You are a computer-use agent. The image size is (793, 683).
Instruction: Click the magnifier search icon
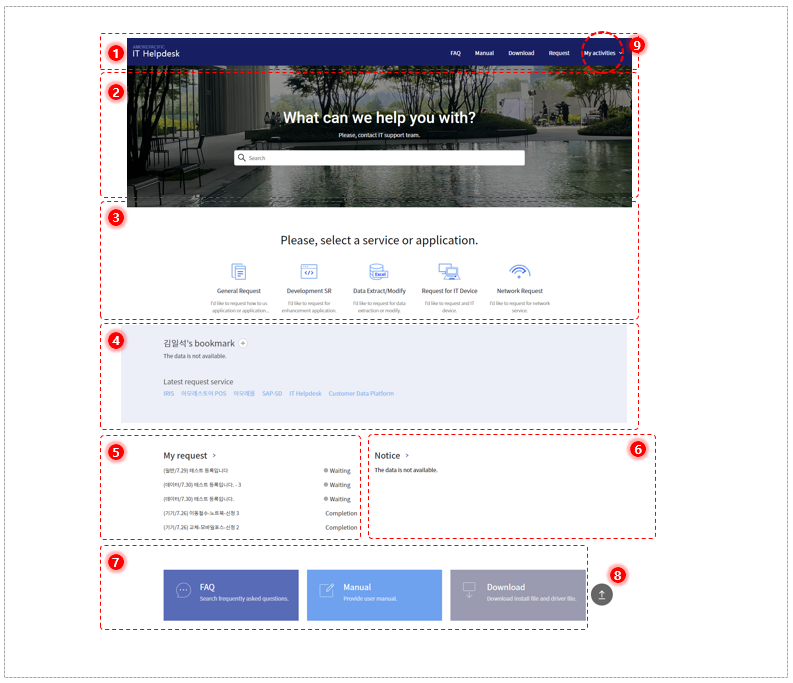tap(242, 158)
